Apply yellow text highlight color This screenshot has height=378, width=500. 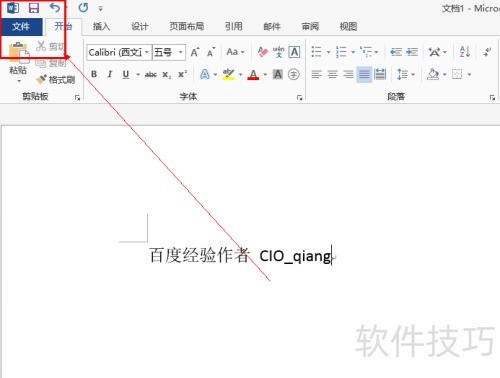pos(228,74)
